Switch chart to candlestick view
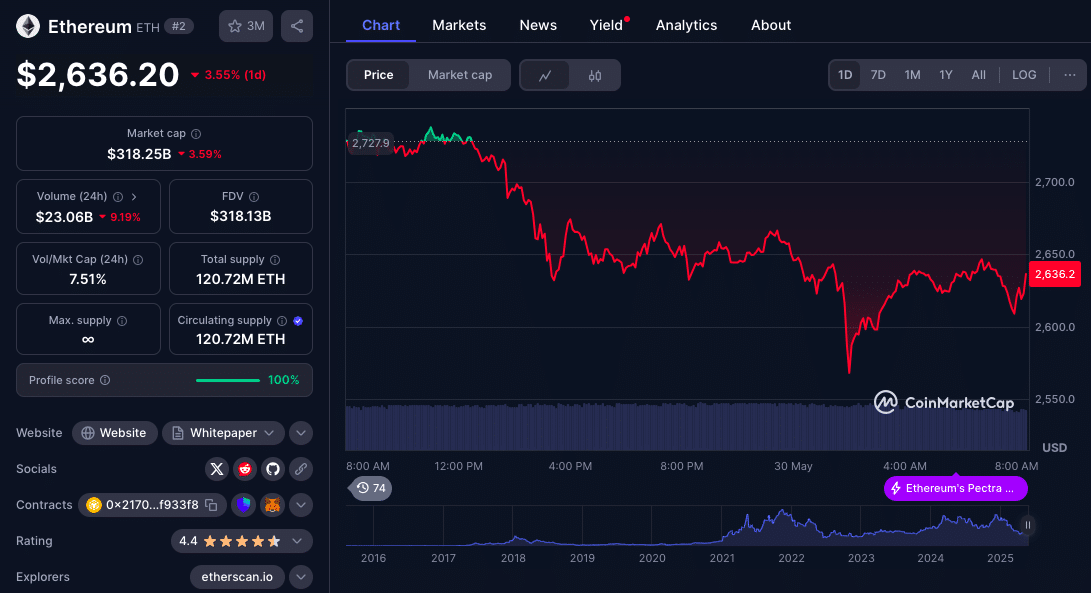 595,75
